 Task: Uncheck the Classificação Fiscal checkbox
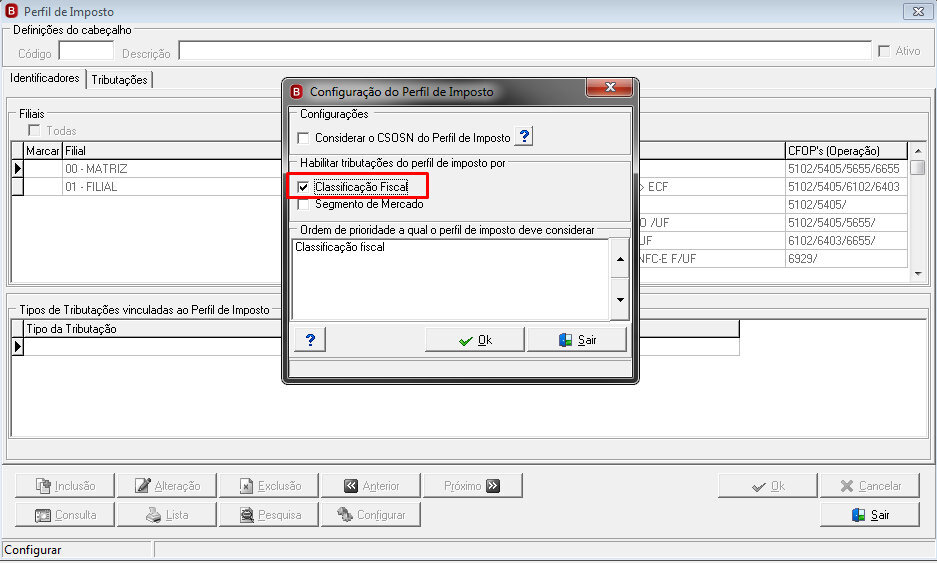tap(304, 187)
